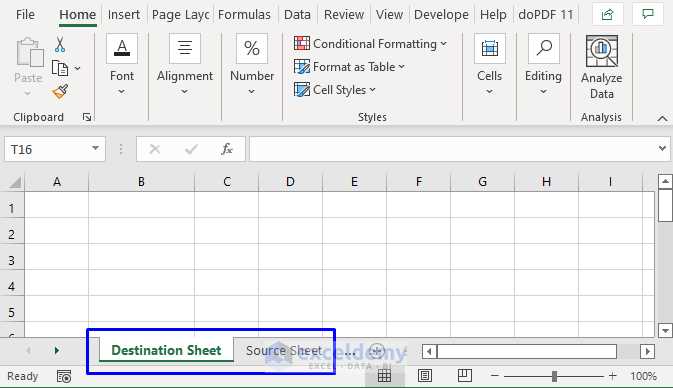Viewport: 673px width, 388px height.
Task: Select the Destination Sheet tab
Action: (x=166, y=350)
